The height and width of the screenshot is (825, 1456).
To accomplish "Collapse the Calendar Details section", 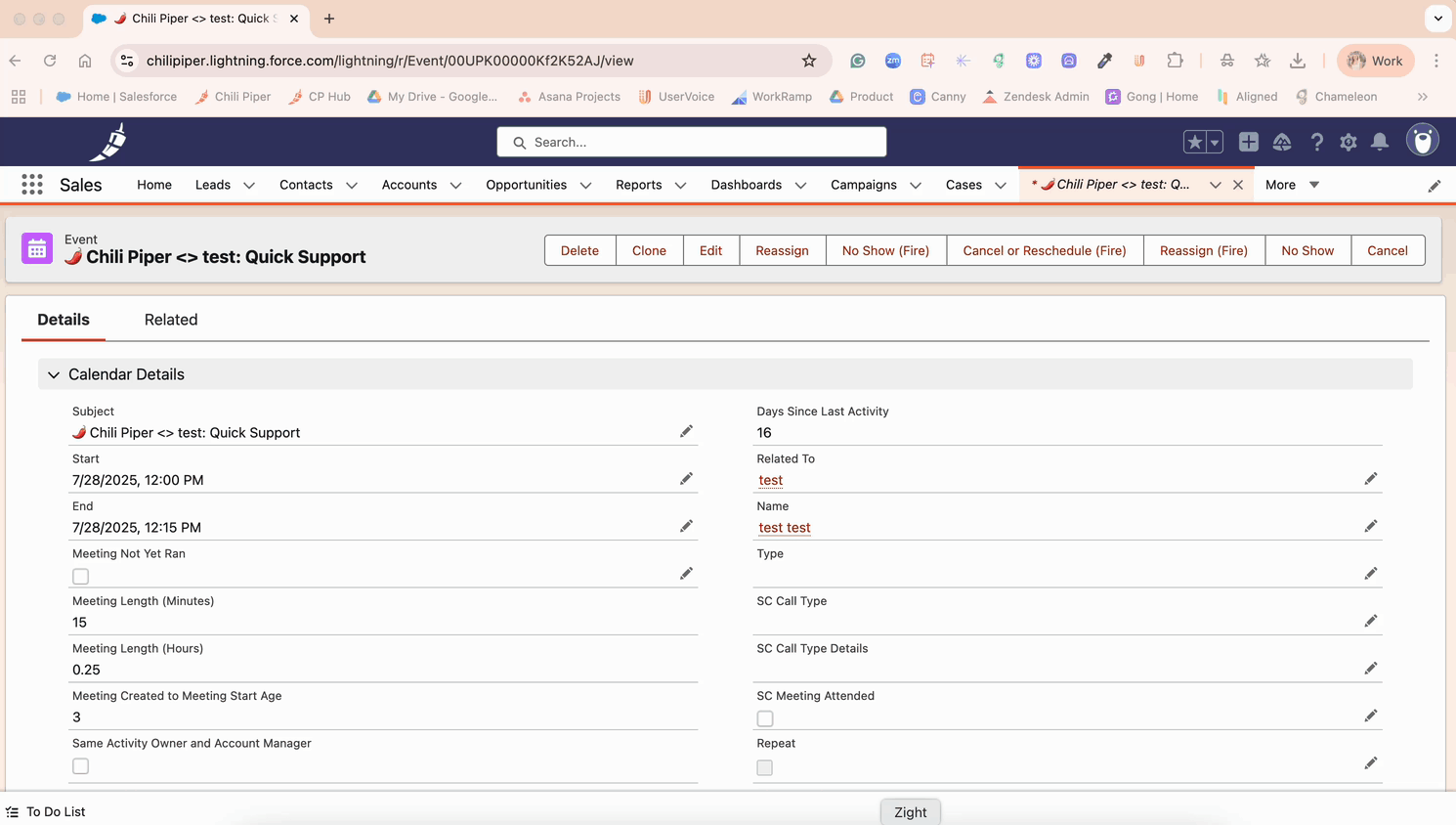I will point(54,374).
